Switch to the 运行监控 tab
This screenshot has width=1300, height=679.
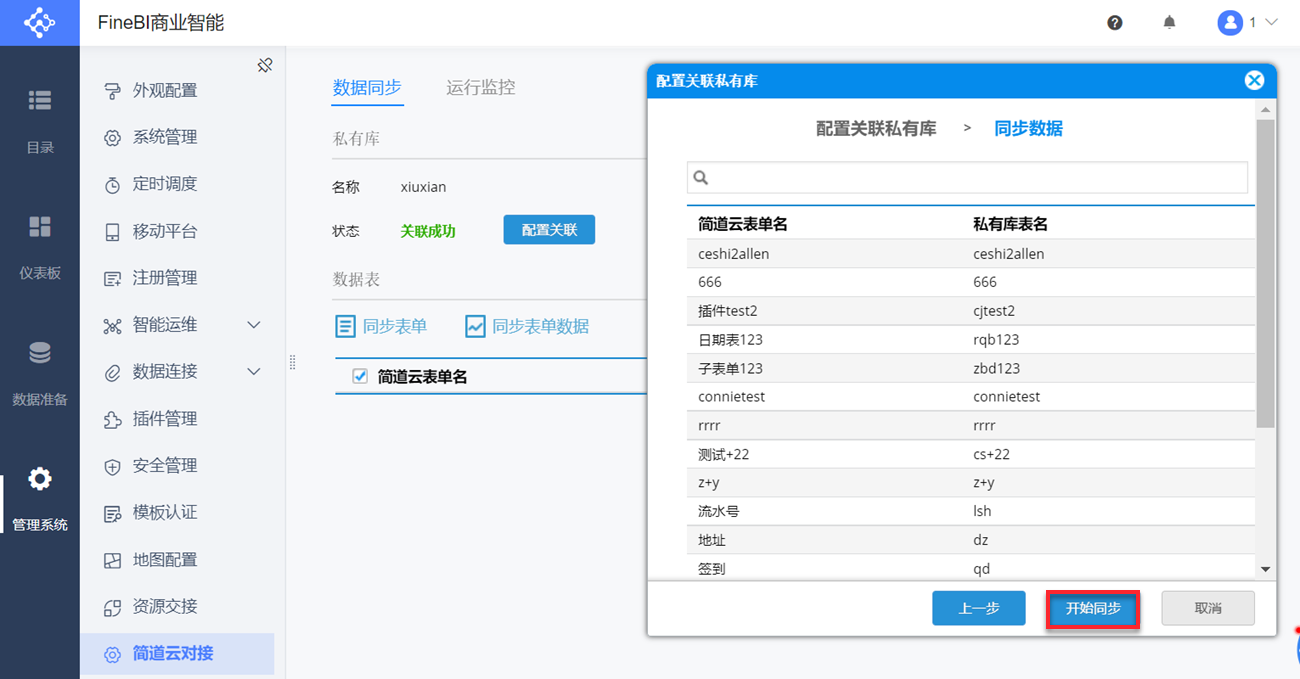point(481,87)
